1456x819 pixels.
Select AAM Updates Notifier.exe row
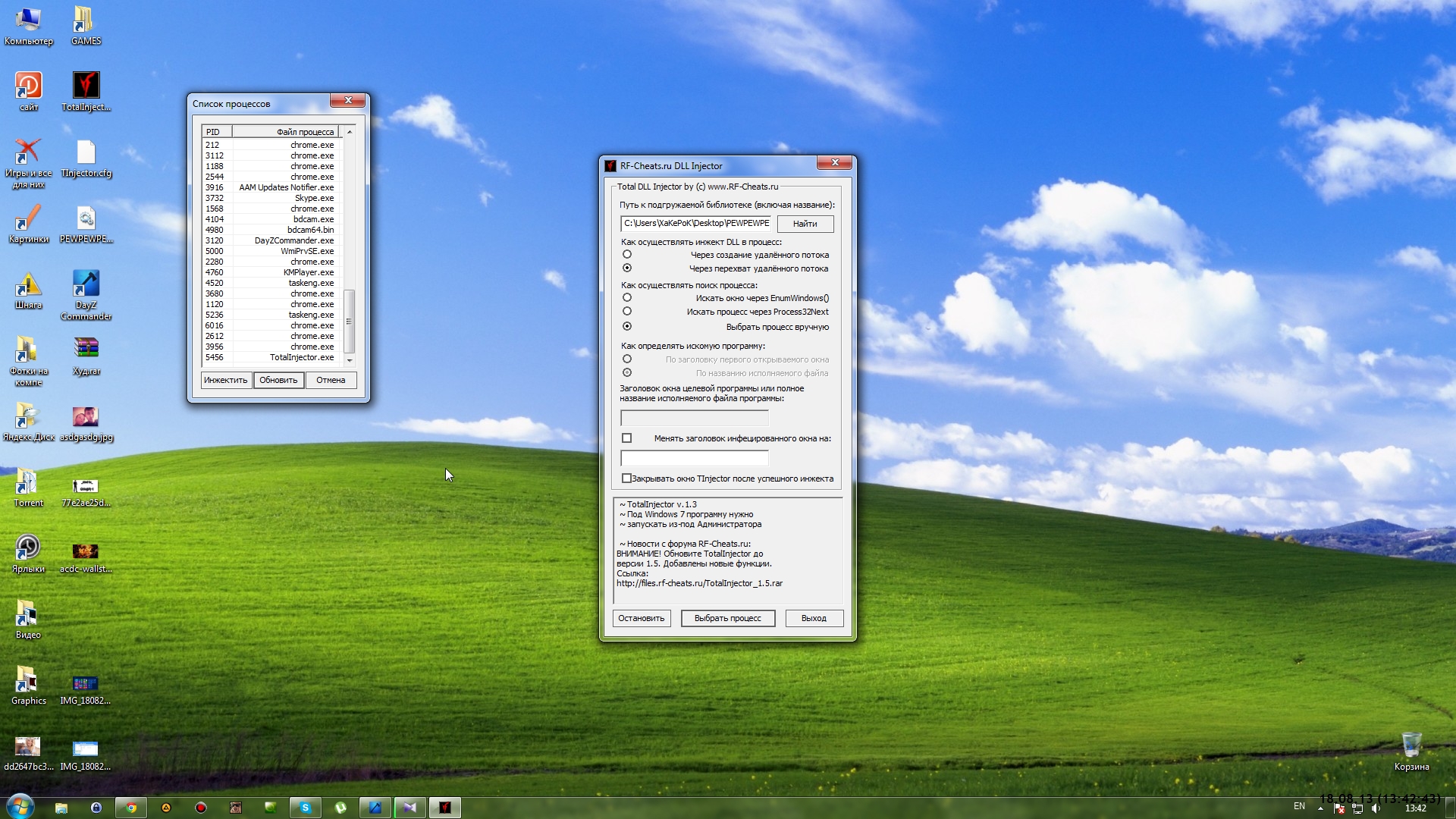270,187
